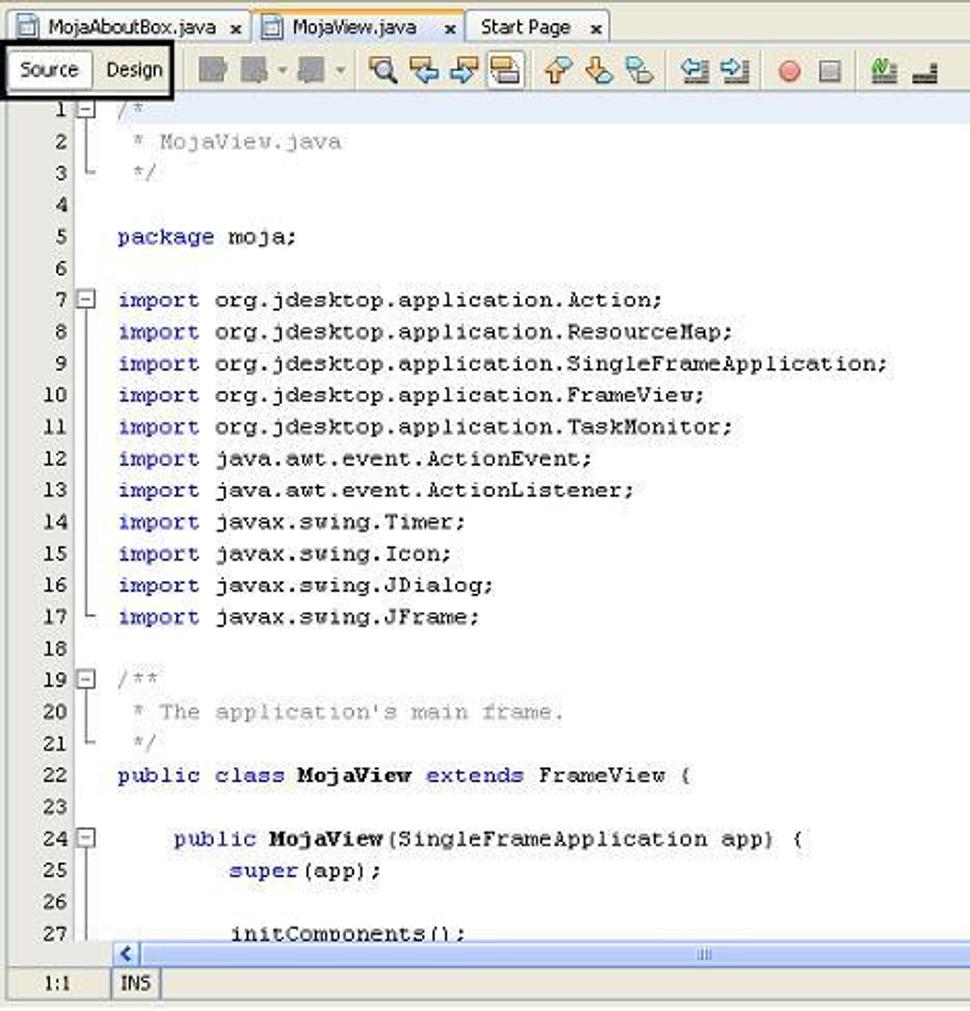Close the MojaAboutBox.java tab

pos(236,29)
